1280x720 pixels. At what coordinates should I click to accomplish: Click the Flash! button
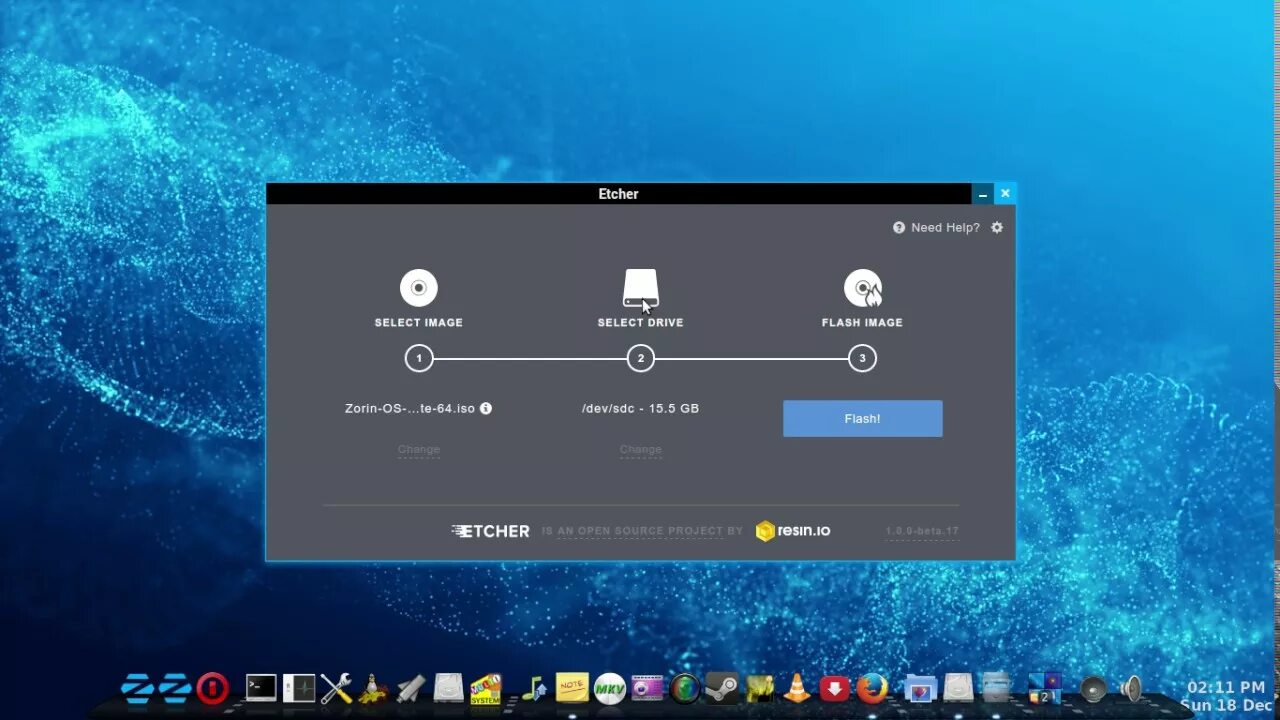pos(863,418)
